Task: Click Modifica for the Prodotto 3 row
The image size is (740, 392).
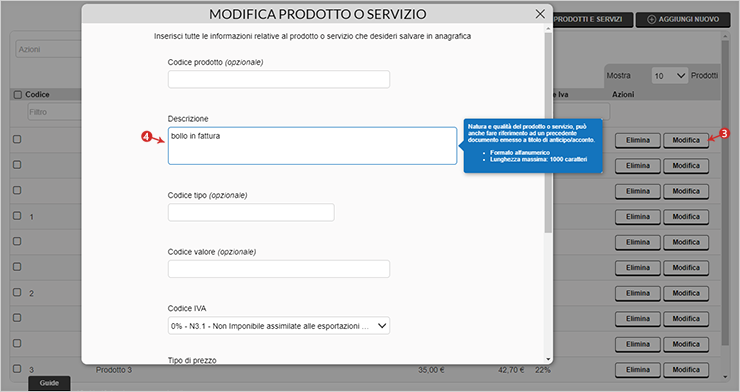Action: pyautogui.click(x=686, y=370)
